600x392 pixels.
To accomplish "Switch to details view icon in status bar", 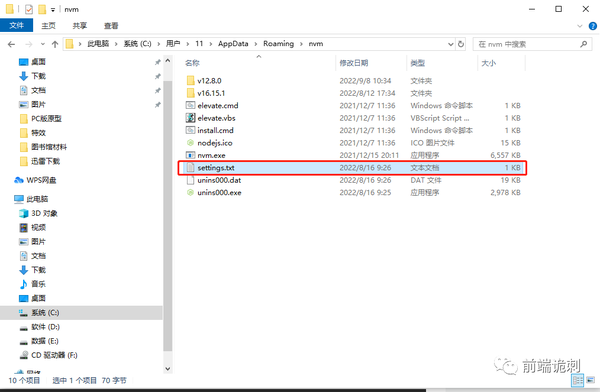I will [577, 380].
